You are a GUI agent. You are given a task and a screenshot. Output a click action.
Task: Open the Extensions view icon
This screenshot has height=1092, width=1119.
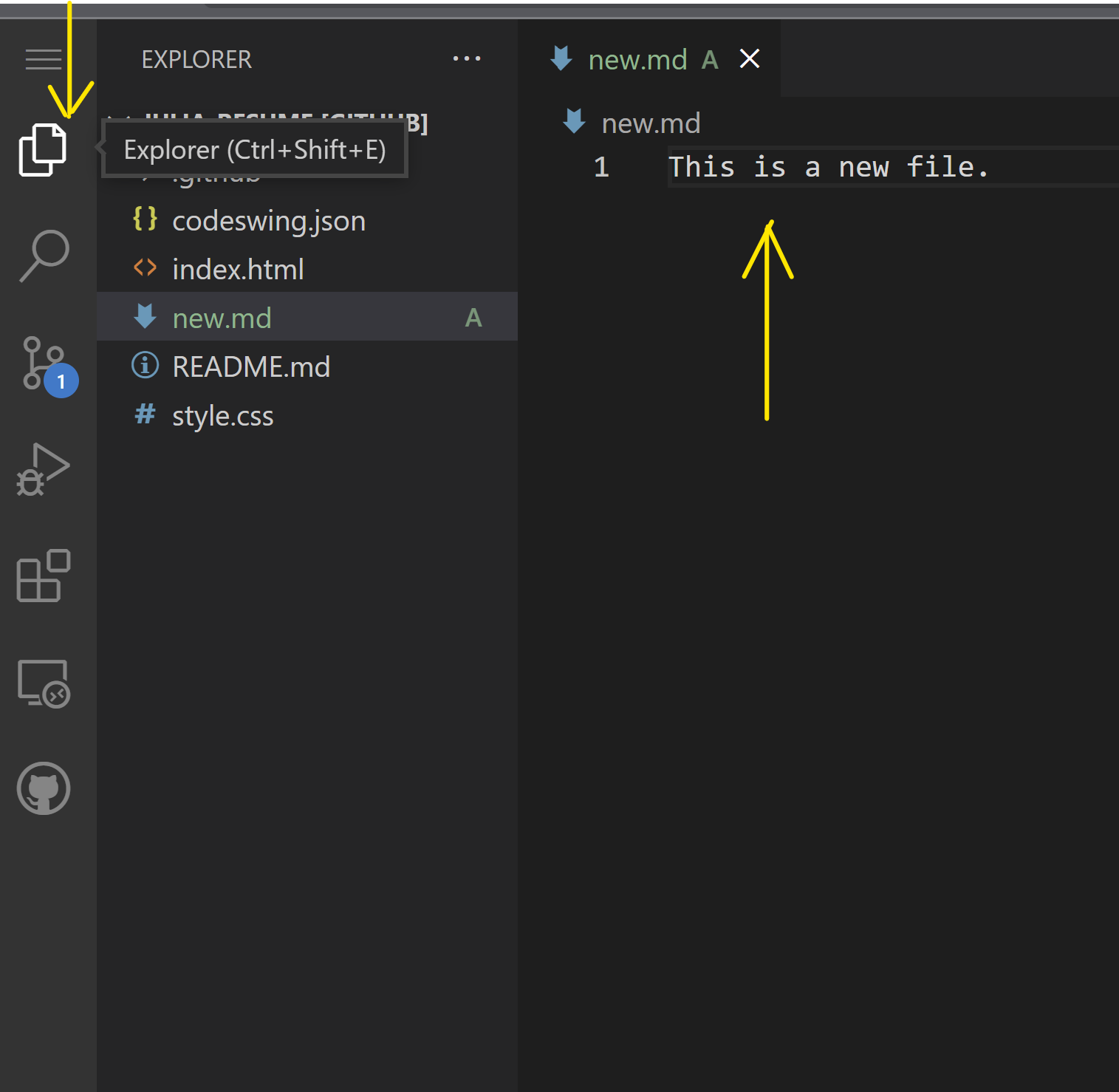43,576
